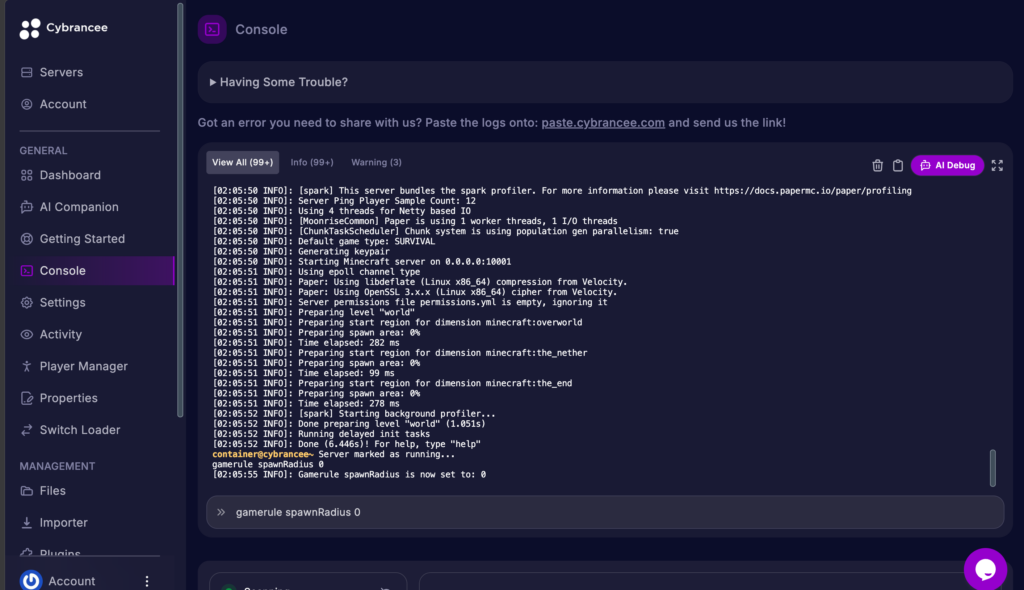Click the Dashboard grid icon

(27, 175)
